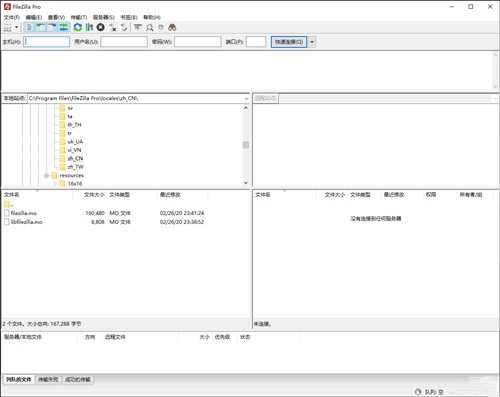
Task: Click the folder icon beside zh_CN
Action: [62, 158]
